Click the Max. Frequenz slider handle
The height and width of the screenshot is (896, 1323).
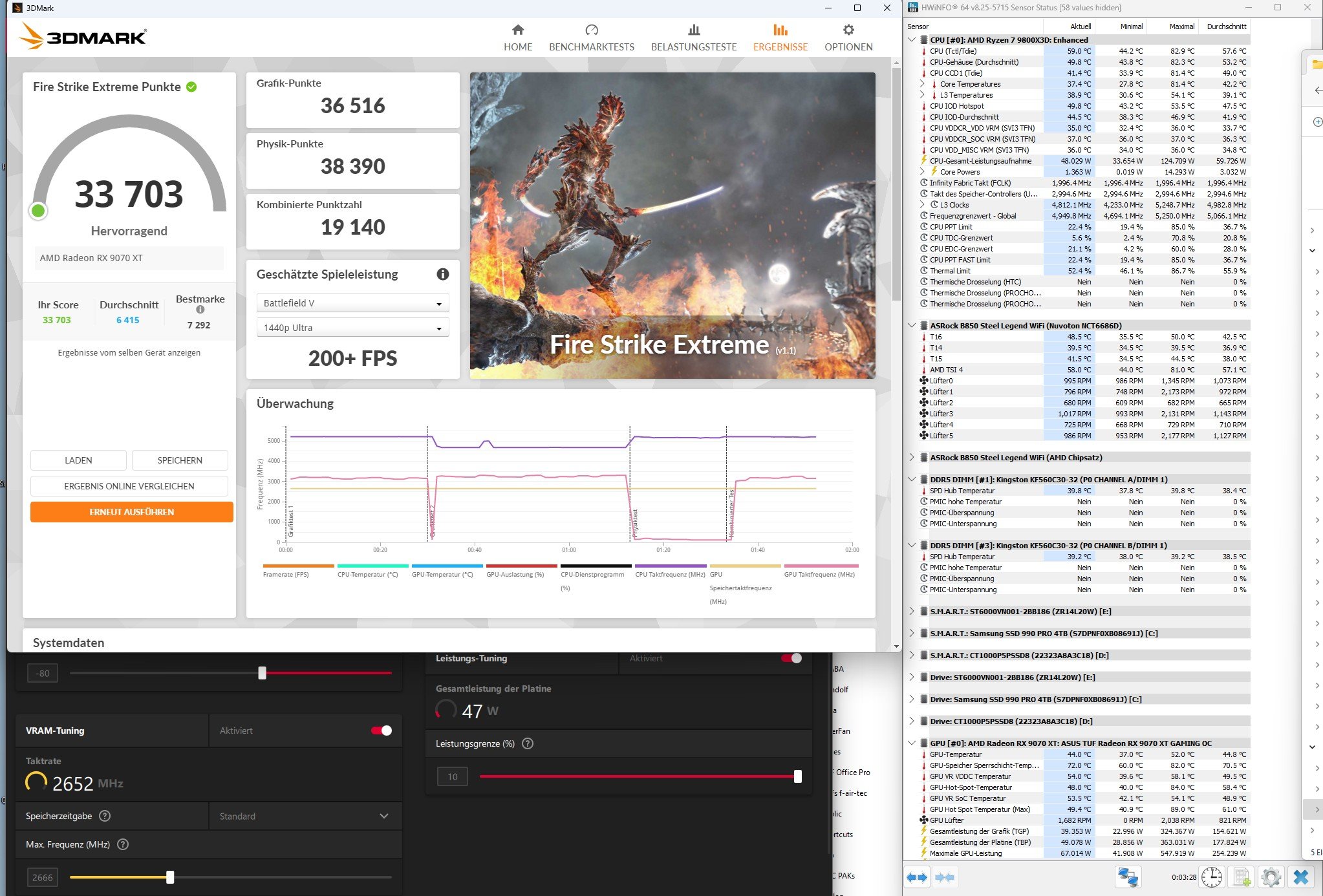(x=170, y=877)
